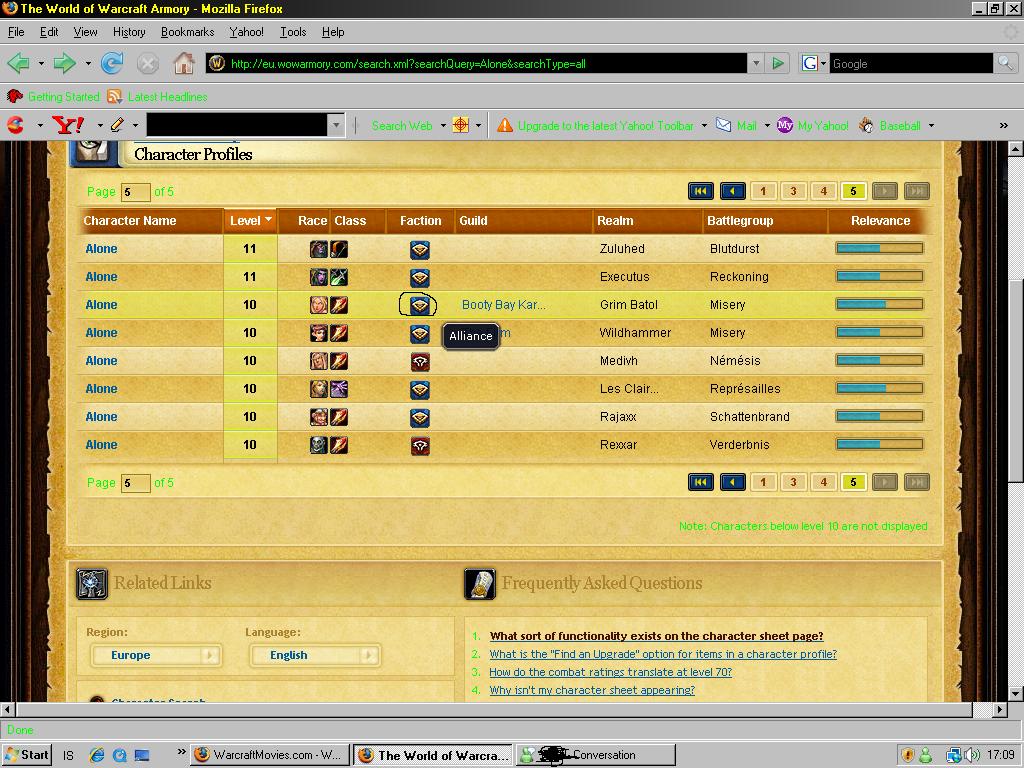Click class icon in Executus row

(339, 277)
